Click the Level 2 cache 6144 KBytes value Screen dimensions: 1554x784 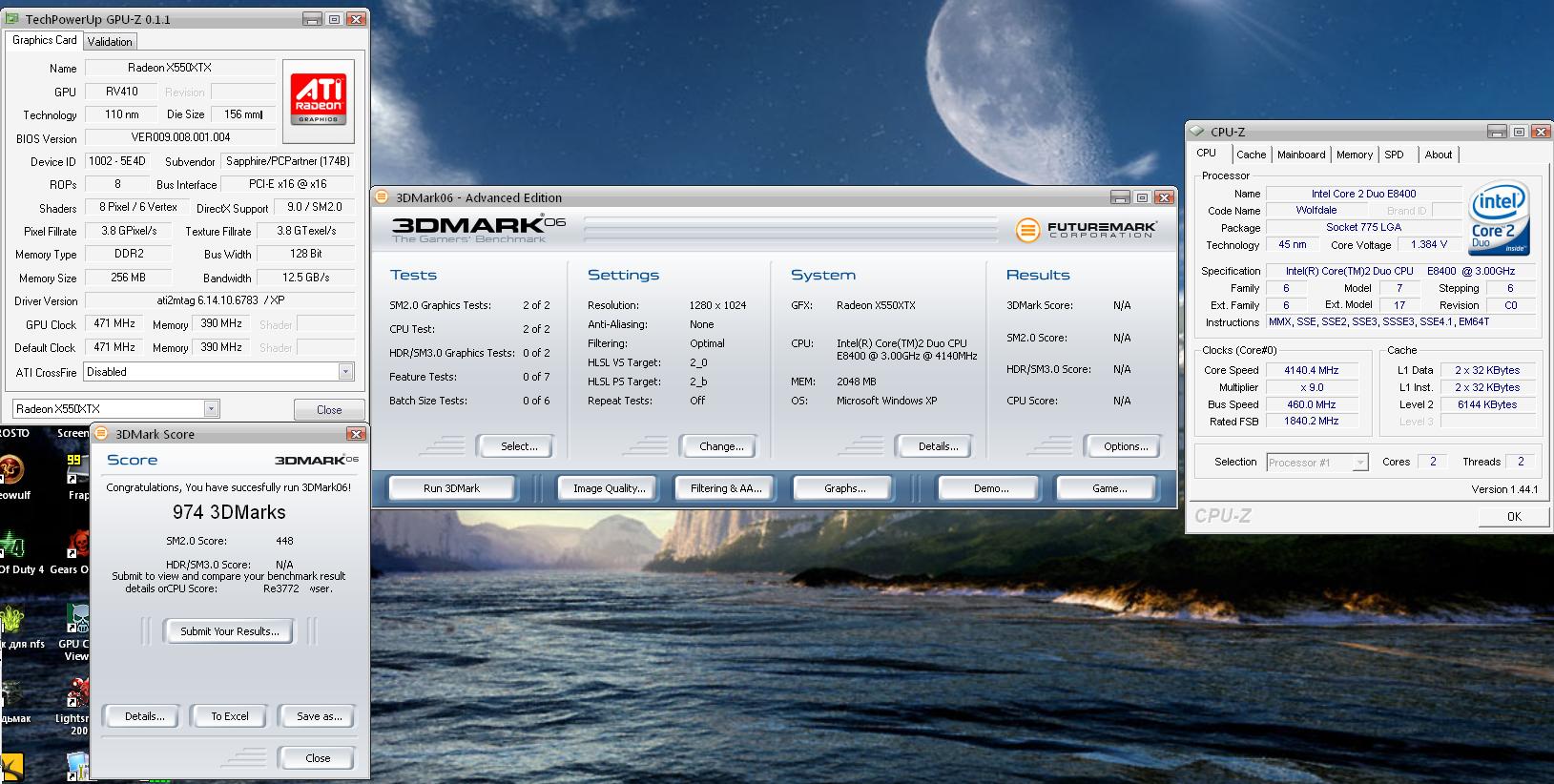tap(1486, 404)
